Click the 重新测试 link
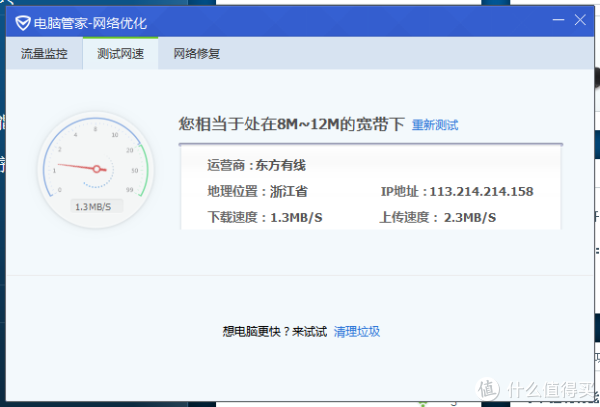Screen dimensions: 600x407 (435, 125)
